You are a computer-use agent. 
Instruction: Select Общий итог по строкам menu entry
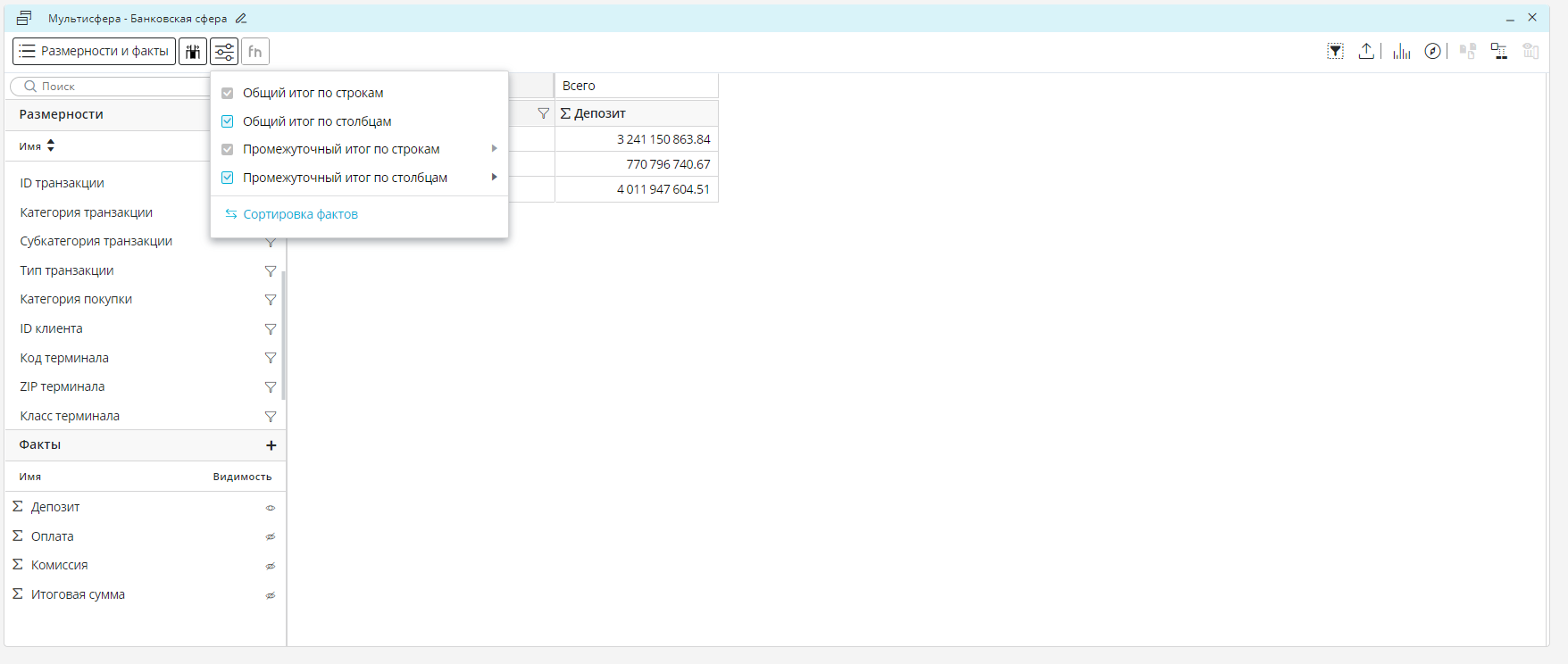coord(313,93)
